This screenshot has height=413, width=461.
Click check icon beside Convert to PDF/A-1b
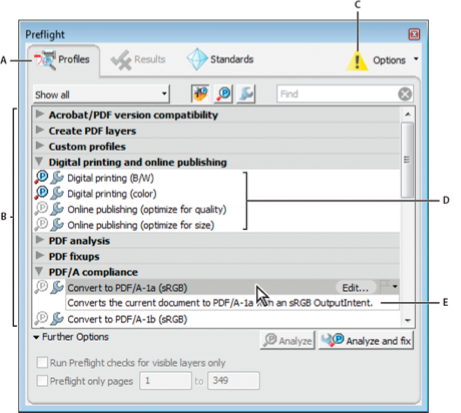(x=41, y=318)
